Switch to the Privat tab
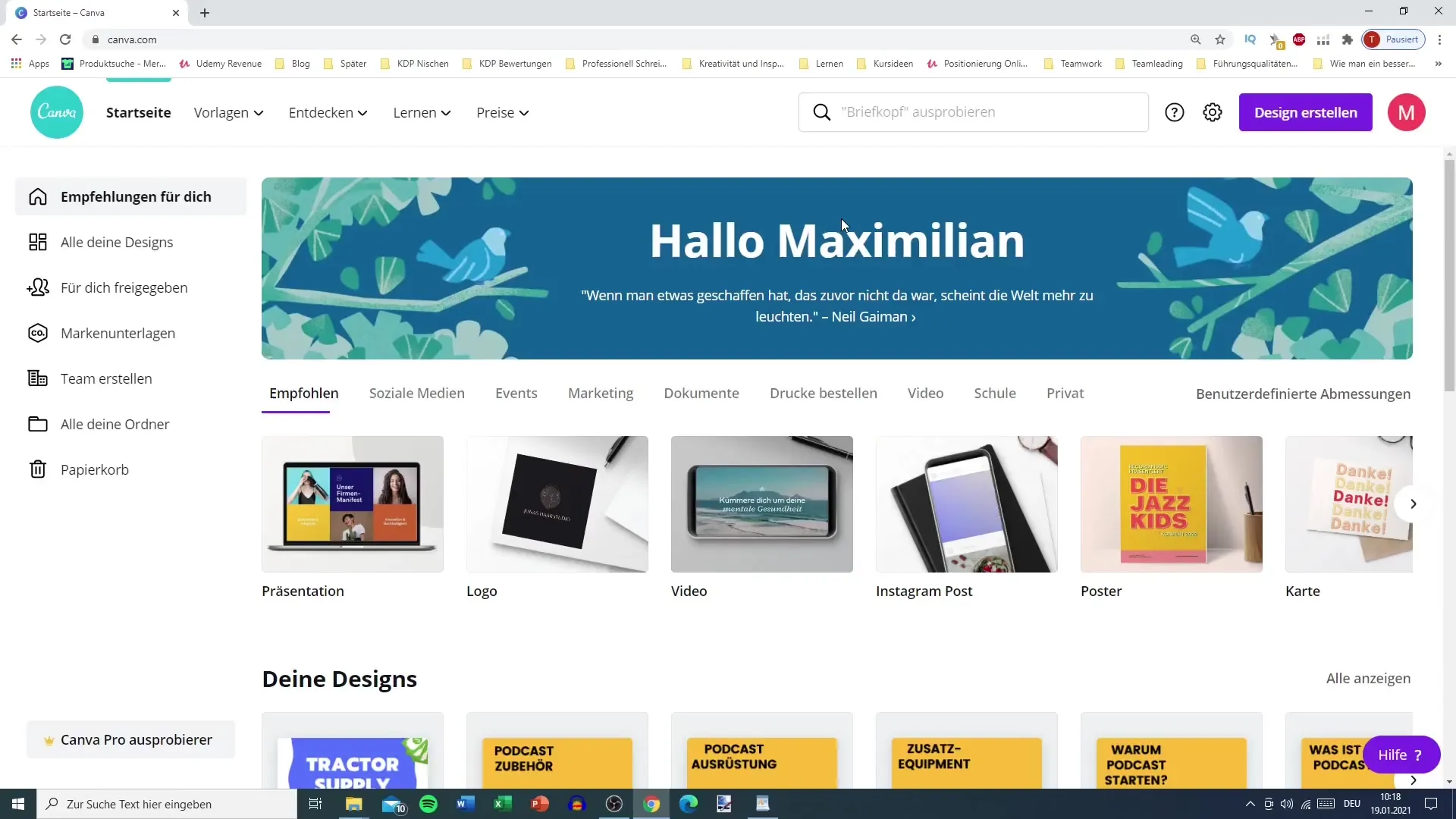This screenshot has height=819, width=1456. (x=1065, y=393)
